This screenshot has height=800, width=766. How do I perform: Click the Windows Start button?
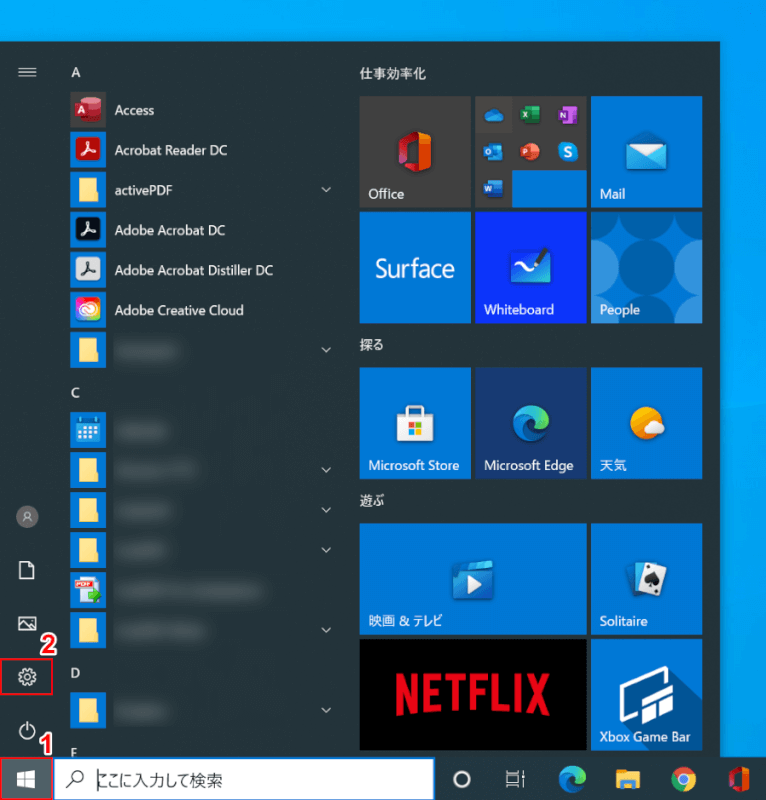(27, 779)
